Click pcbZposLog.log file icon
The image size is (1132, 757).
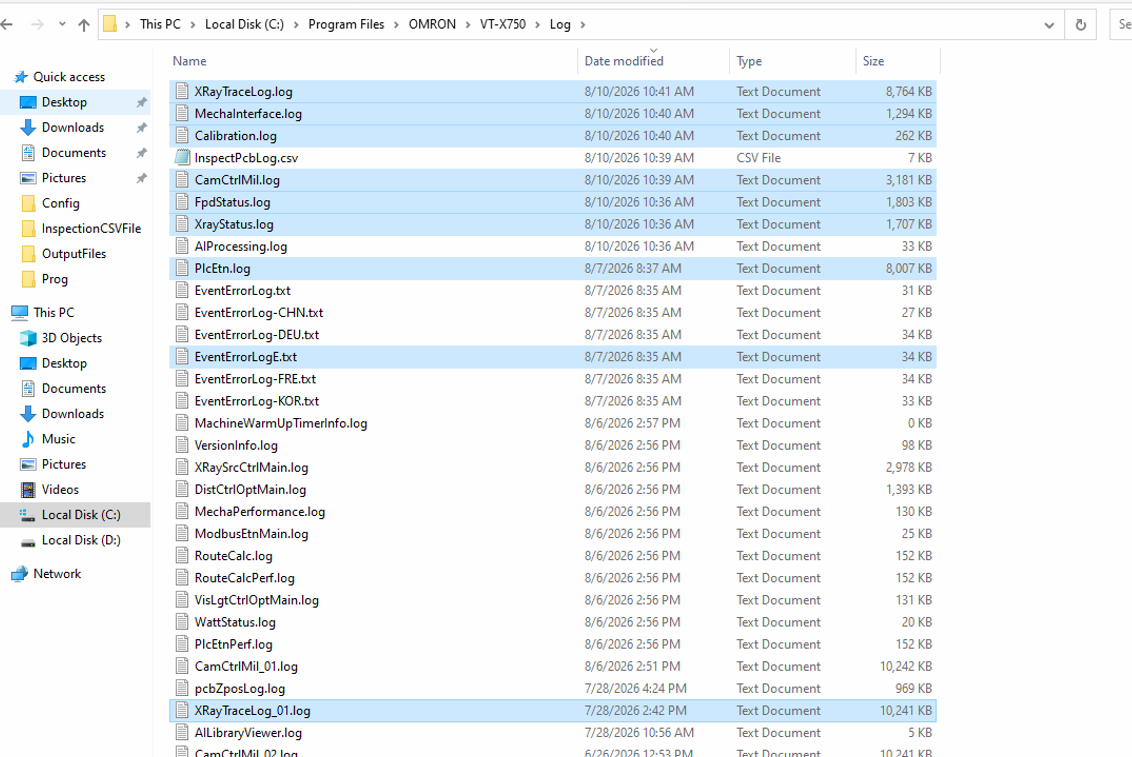[x=182, y=688]
